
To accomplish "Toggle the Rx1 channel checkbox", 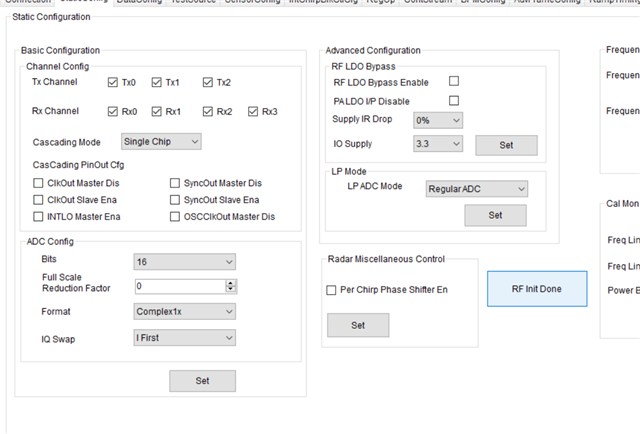I will point(156,111).
